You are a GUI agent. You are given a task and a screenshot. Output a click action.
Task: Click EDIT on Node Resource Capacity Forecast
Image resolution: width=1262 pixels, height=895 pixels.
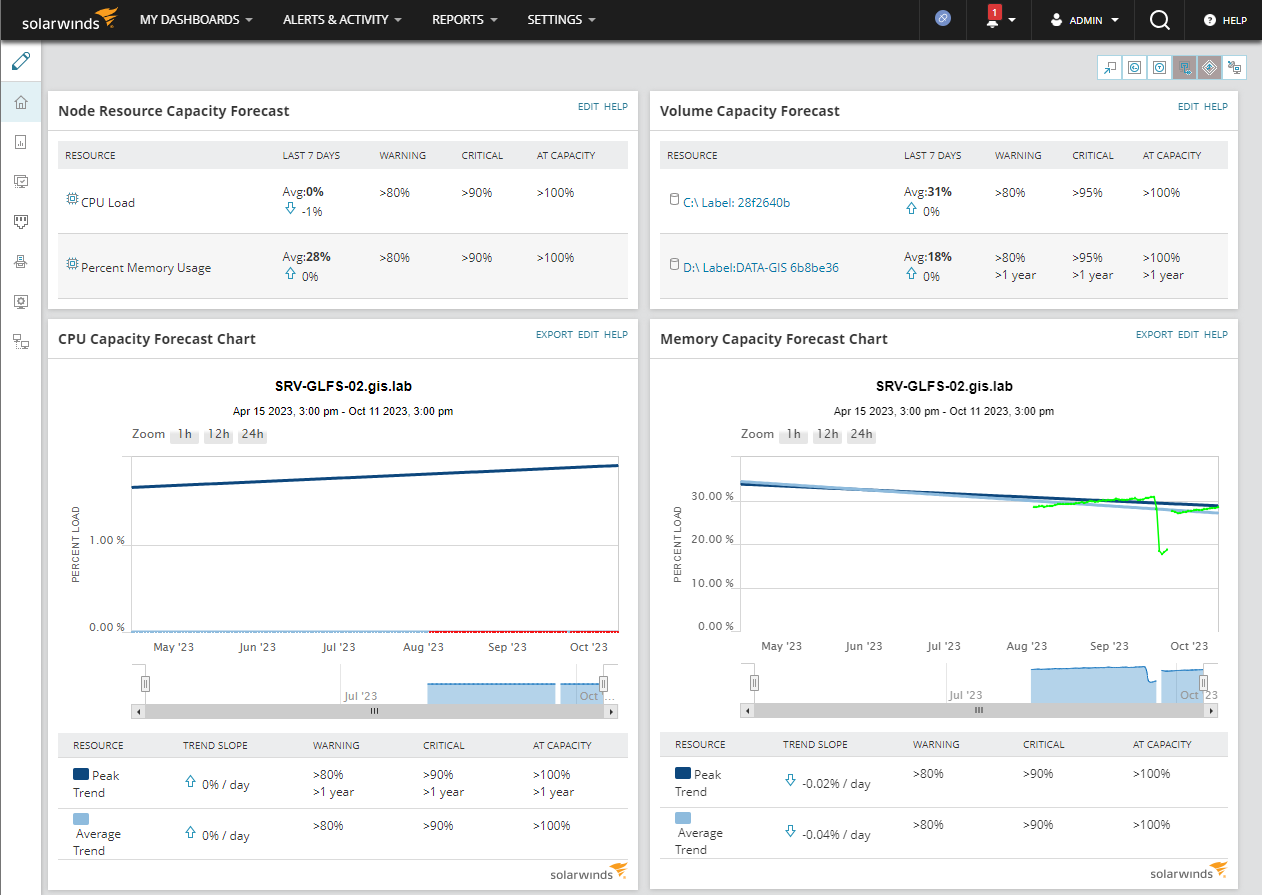(x=588, y=107)
